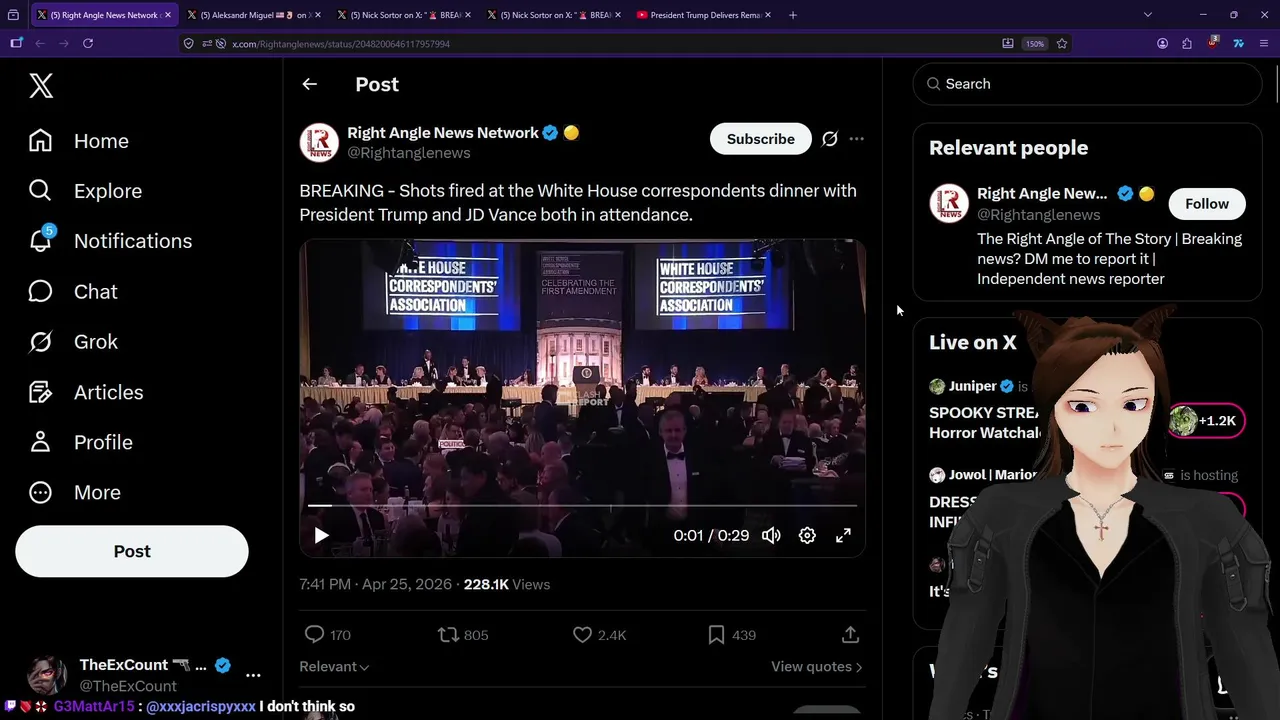Play the White House dinner video
1280x720 pixels.
pyautogui.click(x=321, y=535)
